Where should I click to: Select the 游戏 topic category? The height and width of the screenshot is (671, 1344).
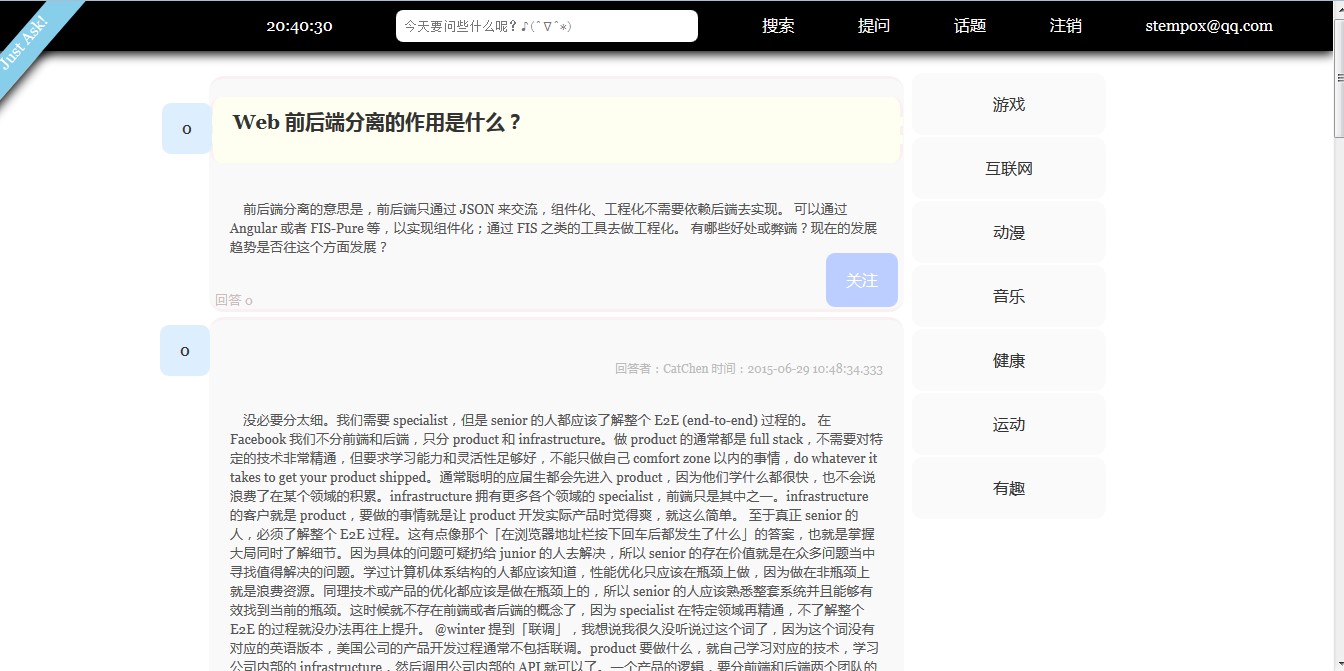[x=1009, y=104]
